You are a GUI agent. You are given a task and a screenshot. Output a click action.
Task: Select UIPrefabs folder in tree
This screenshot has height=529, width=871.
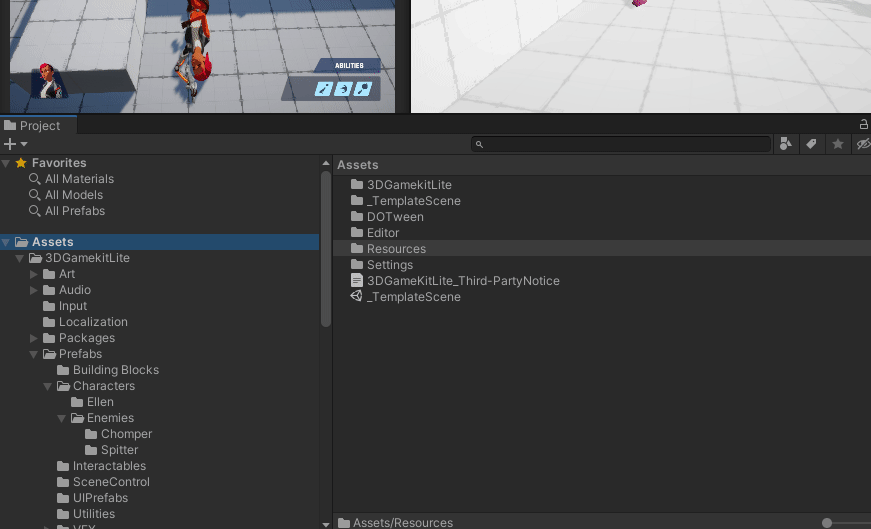pos(100,498)
